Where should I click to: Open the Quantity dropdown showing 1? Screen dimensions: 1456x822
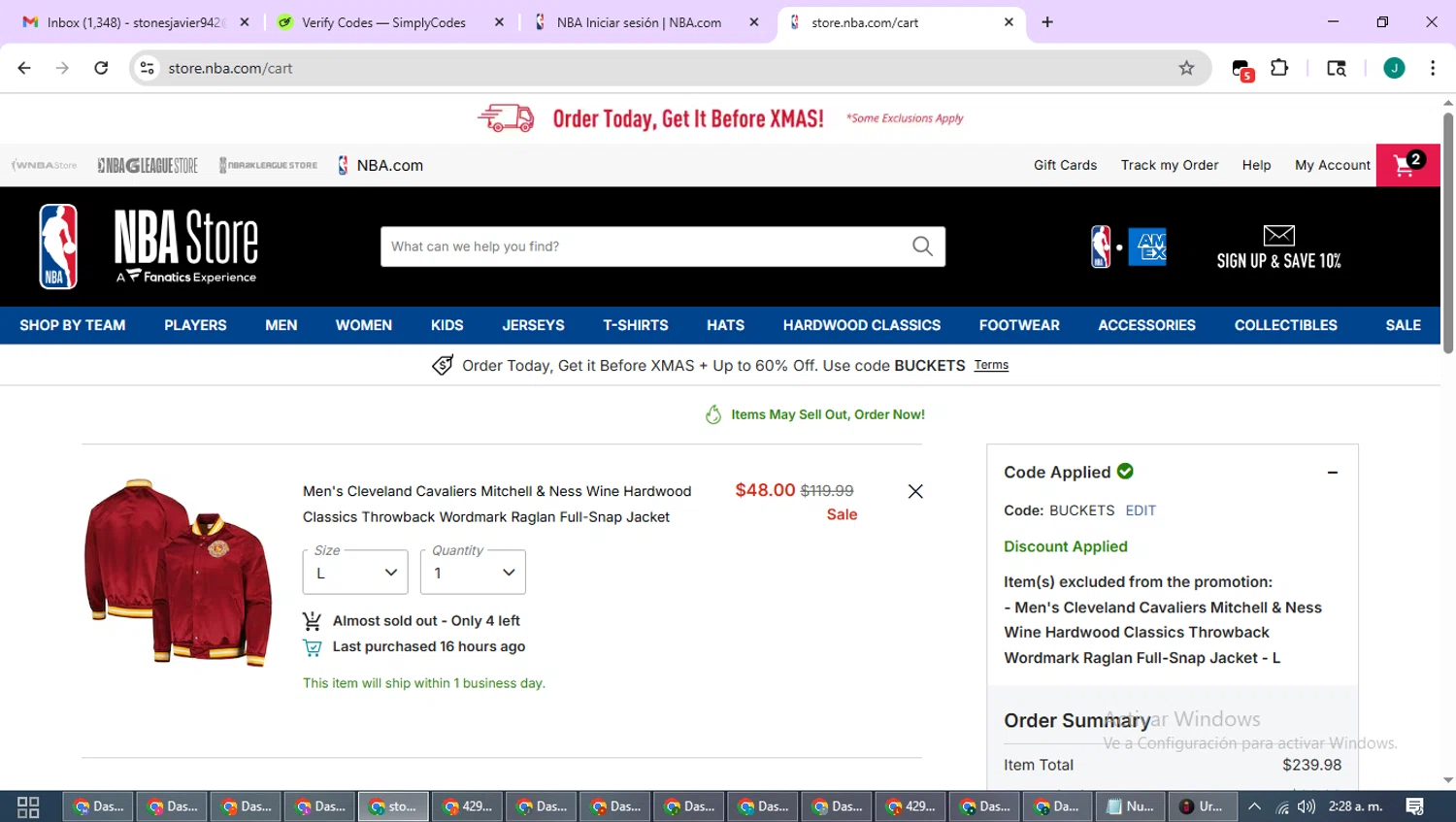click(473, 573)
